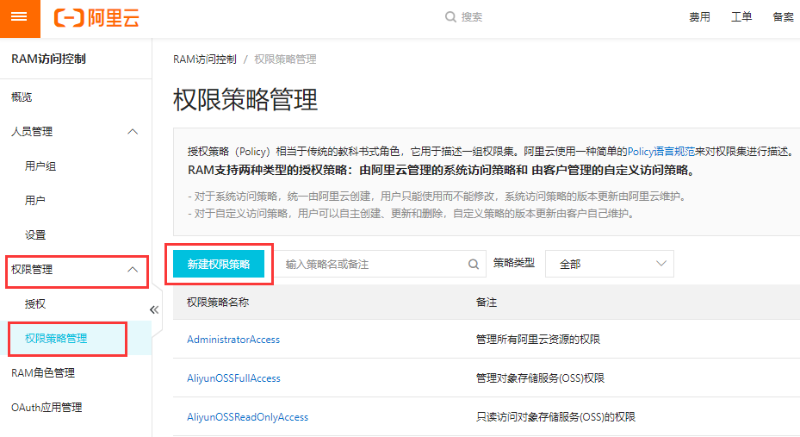Image resolution: width=800 pixels, height=437 pixels.
Task: Open 费用 in the top bar
Action: [699, 17]
